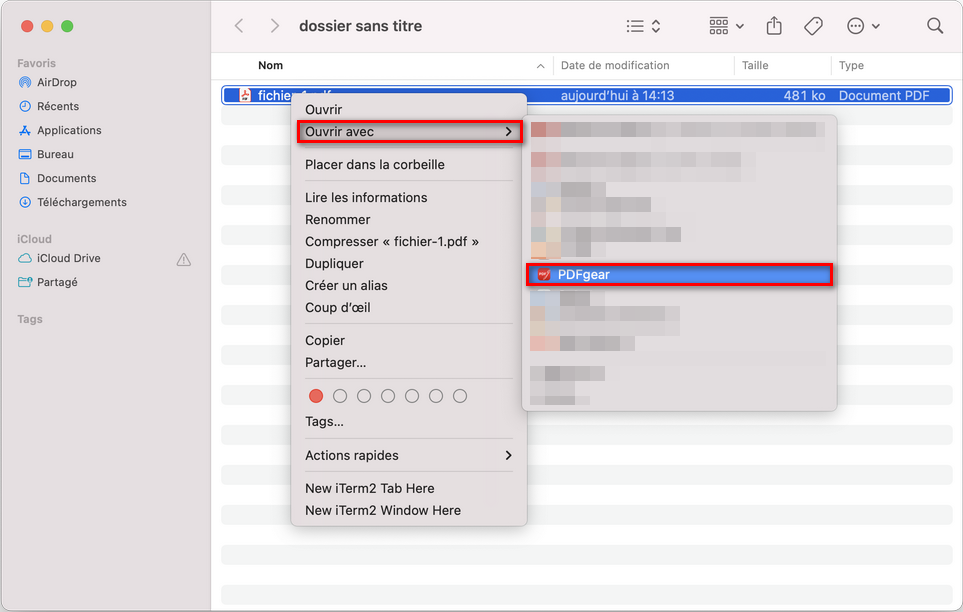
Task: Open iCloud Drive in the sidebar
Action: pos(68,258)
